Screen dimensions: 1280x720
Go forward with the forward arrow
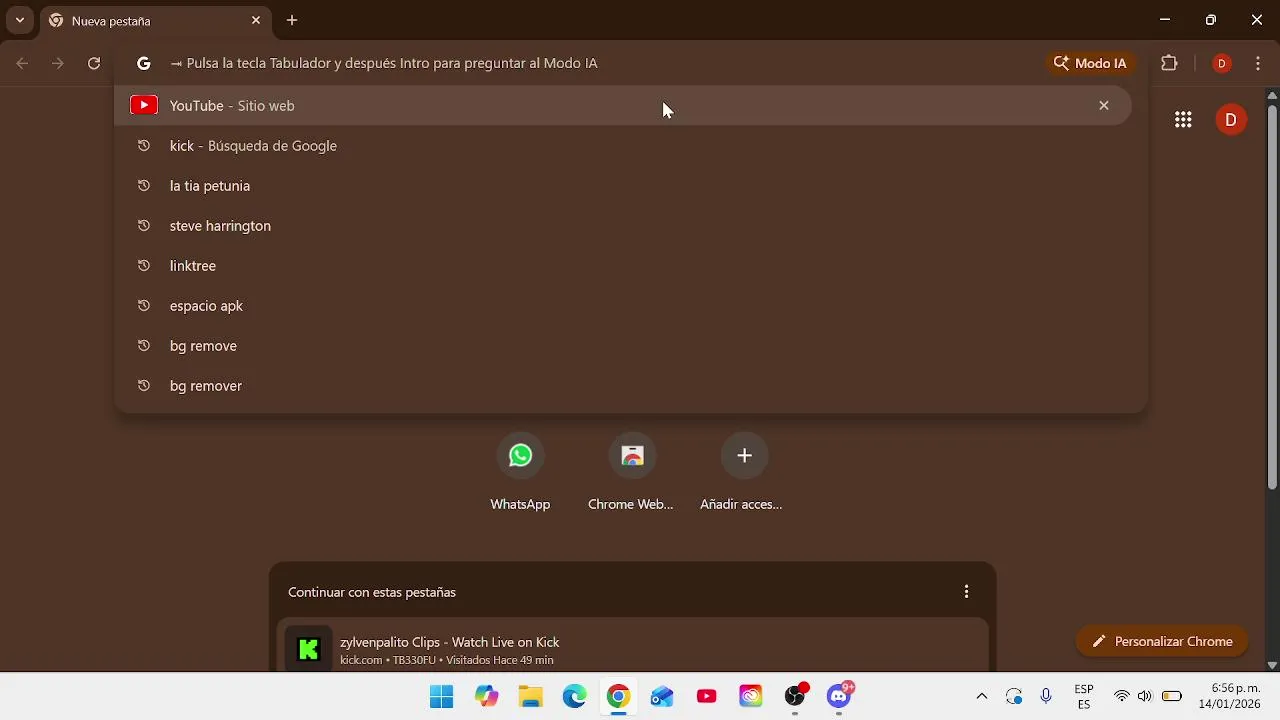pyautogui.click(x=58, y=63)
